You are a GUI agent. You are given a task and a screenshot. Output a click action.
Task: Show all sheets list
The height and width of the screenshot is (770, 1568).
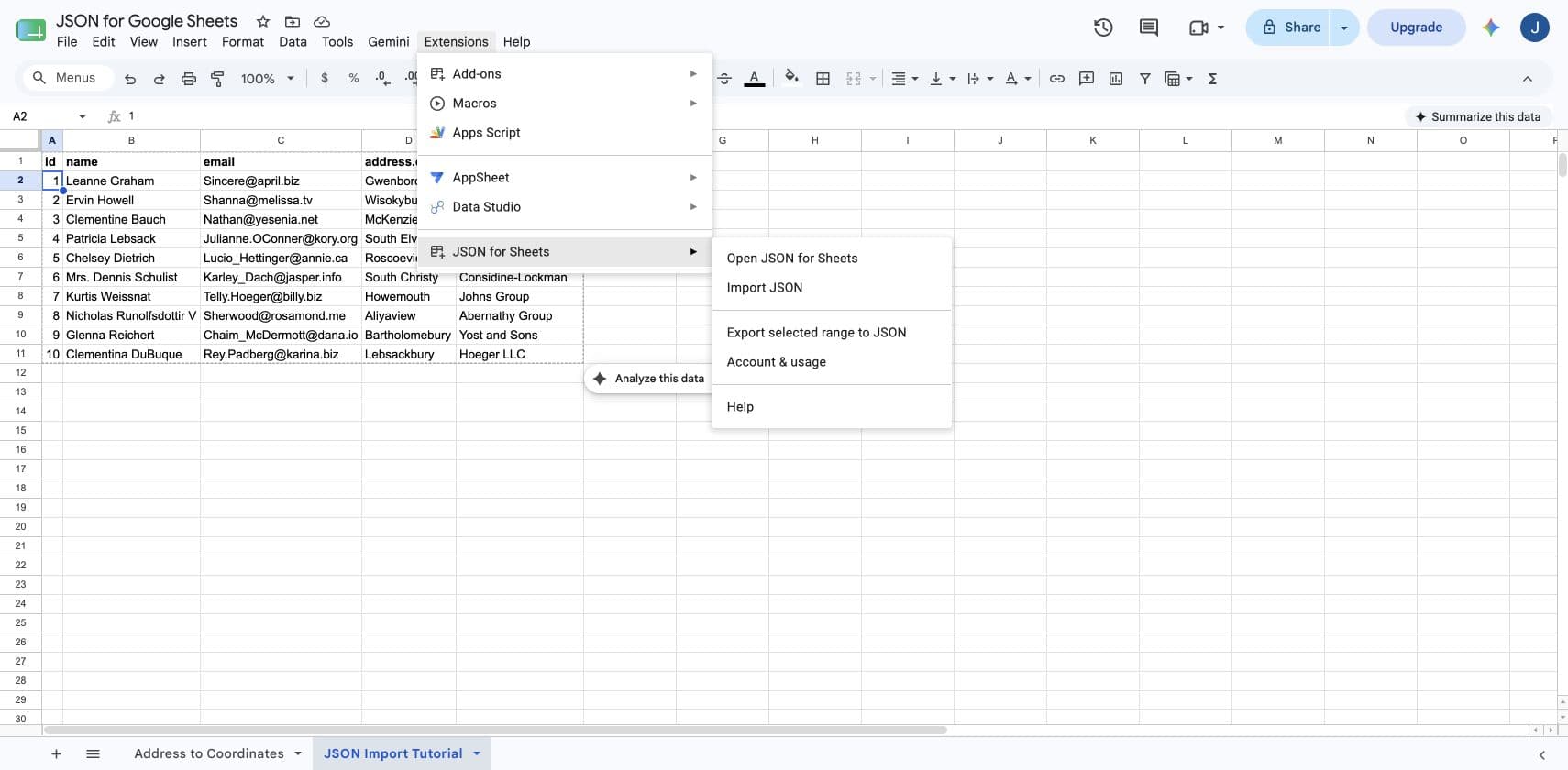click(93, 753)
